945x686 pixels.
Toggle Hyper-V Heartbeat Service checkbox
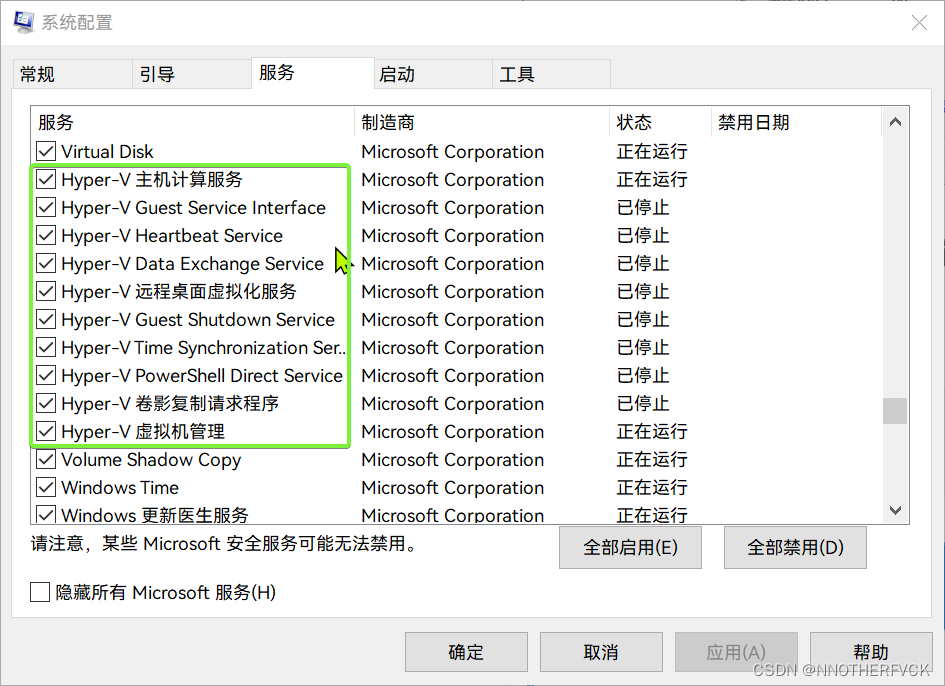46,235
